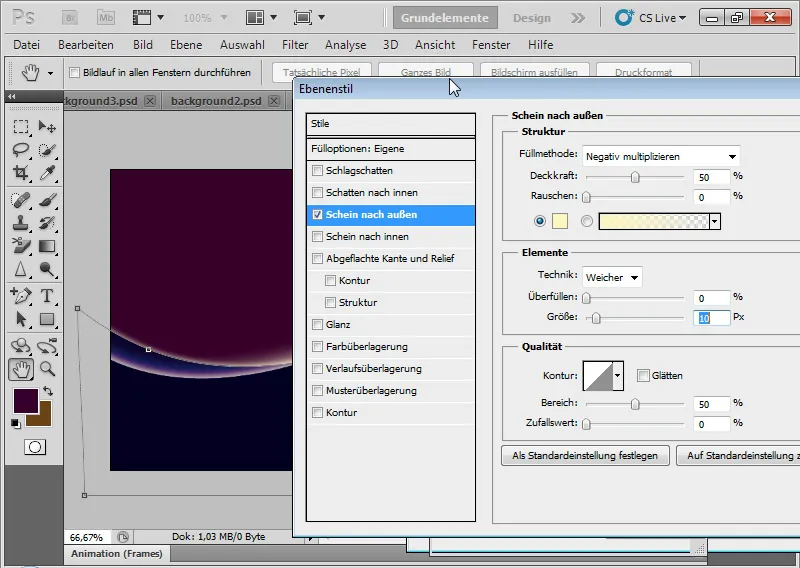Open the Fenster menu
This screenshot has height=568, width=800.
coord(491,45)
